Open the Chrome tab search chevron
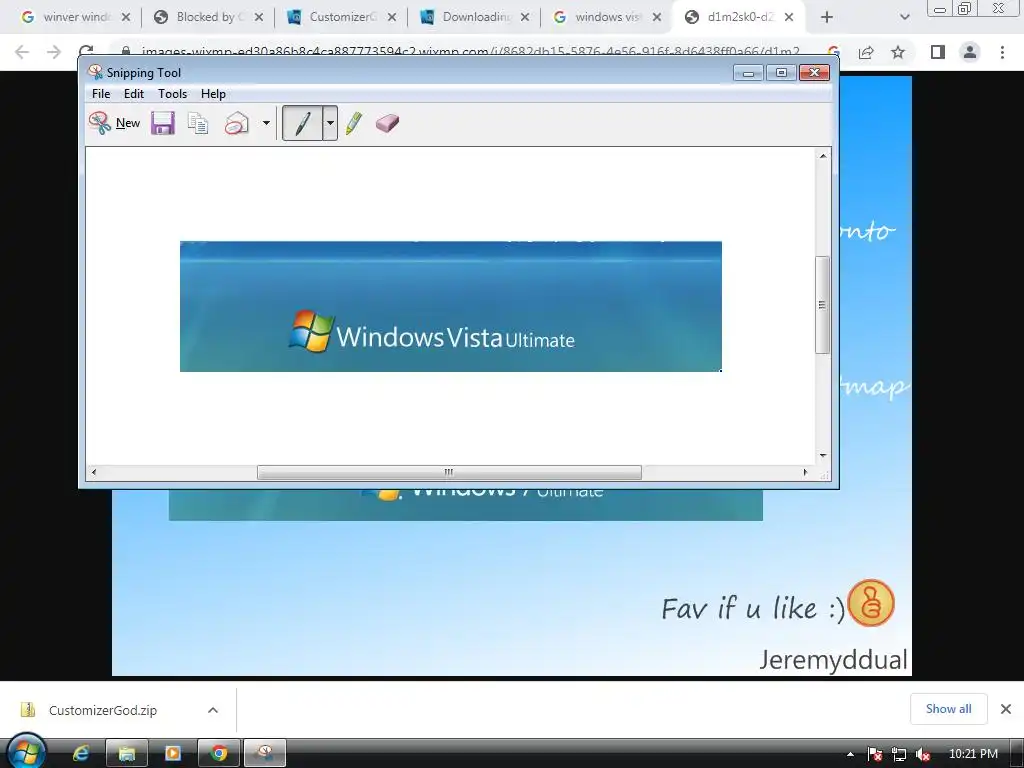Image resolution: width=1024 pixels, height=768 pixels. click(904, 17)
